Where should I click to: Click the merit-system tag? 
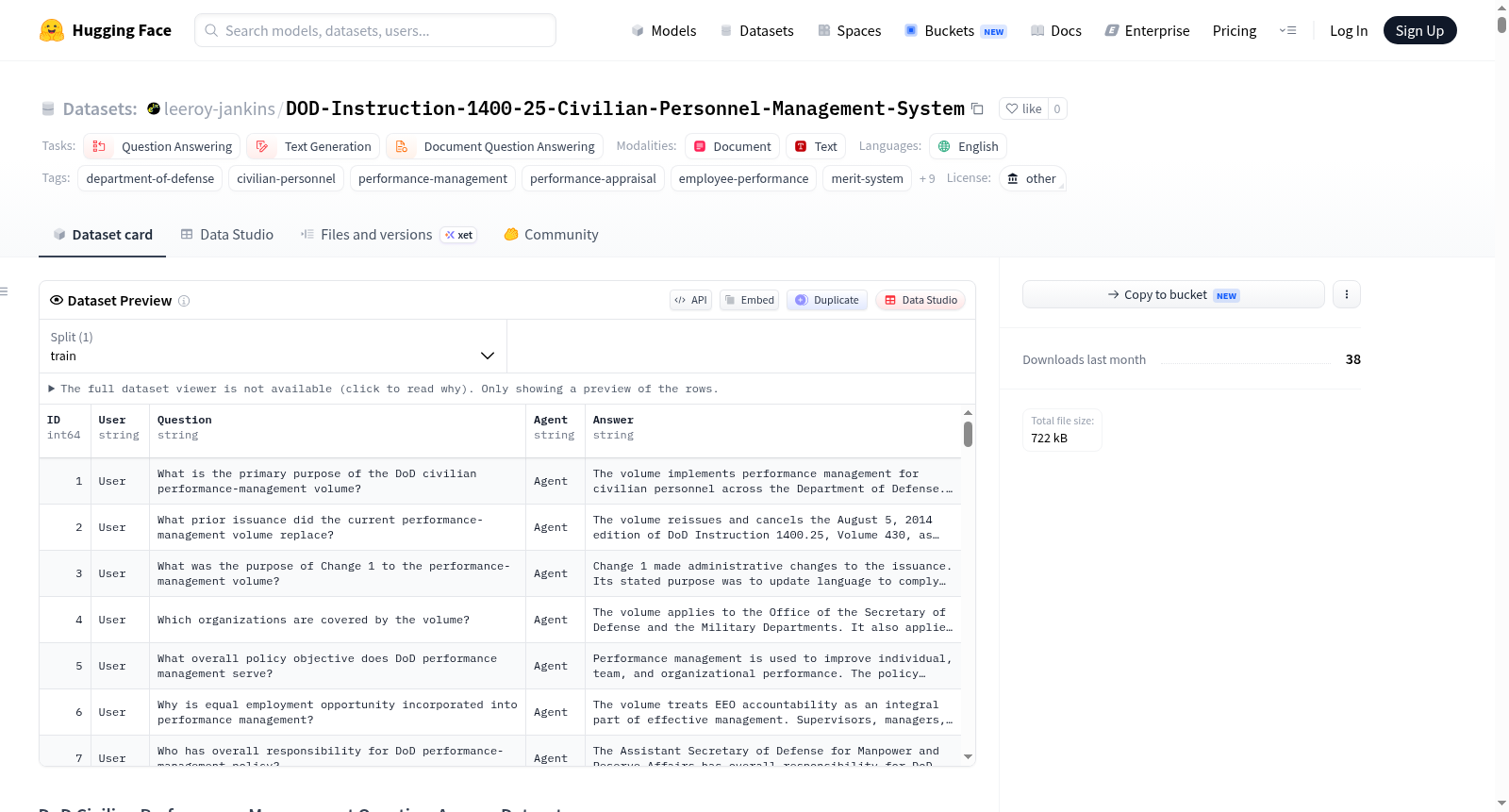coord(868,178)
